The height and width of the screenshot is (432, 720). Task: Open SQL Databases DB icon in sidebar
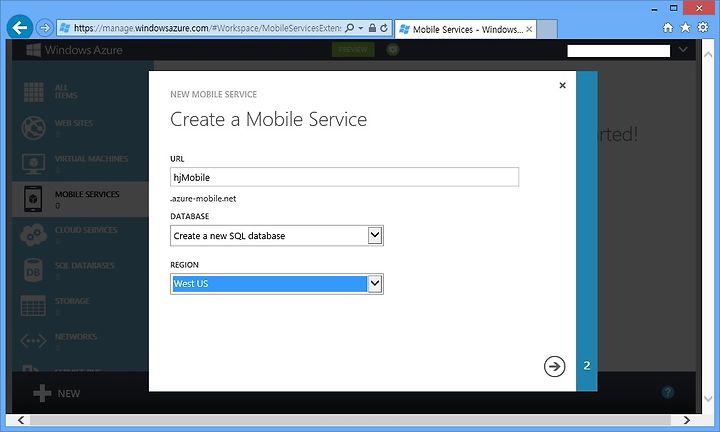[x=33, y=270]
